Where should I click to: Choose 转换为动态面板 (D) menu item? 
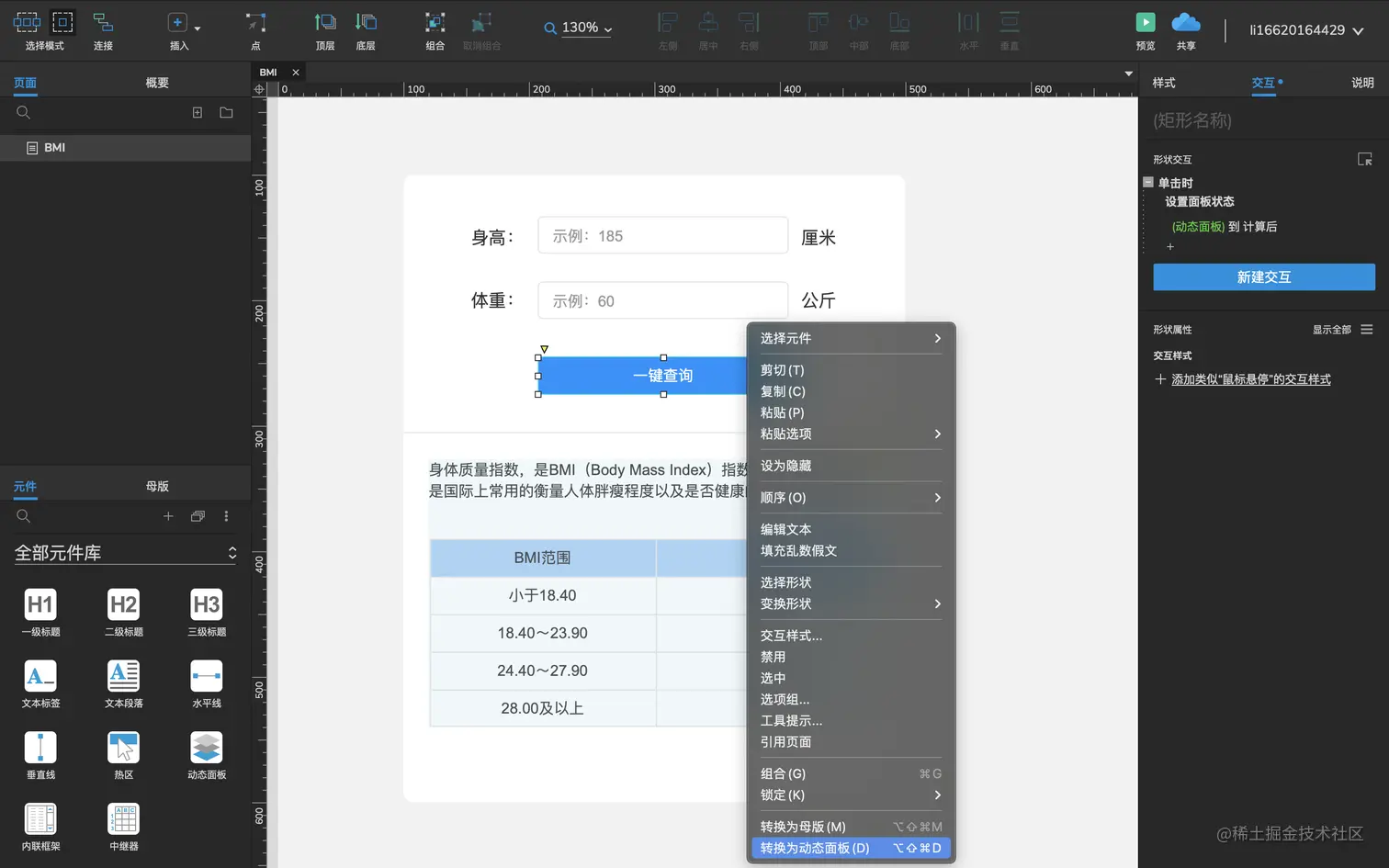(x=851, y=848)
